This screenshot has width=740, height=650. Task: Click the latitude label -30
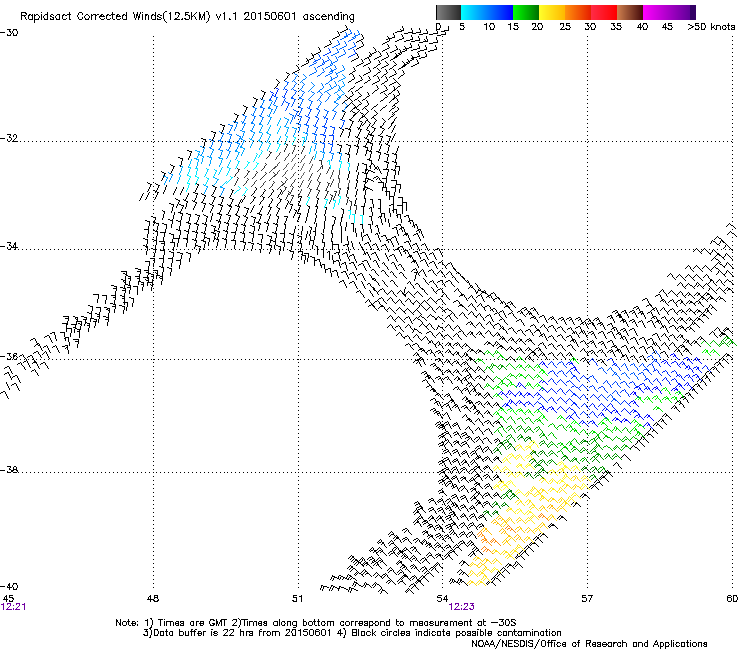click(x=9, y=33)
